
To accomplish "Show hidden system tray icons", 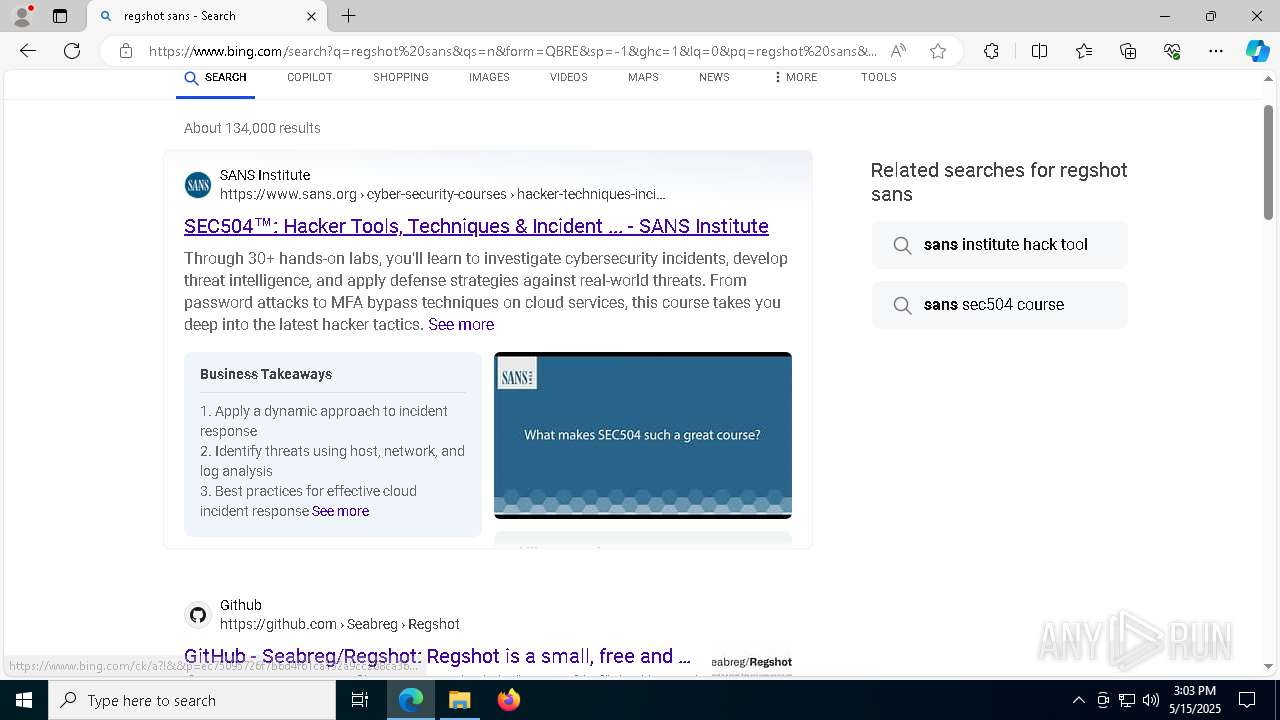I will point(1078,700).
